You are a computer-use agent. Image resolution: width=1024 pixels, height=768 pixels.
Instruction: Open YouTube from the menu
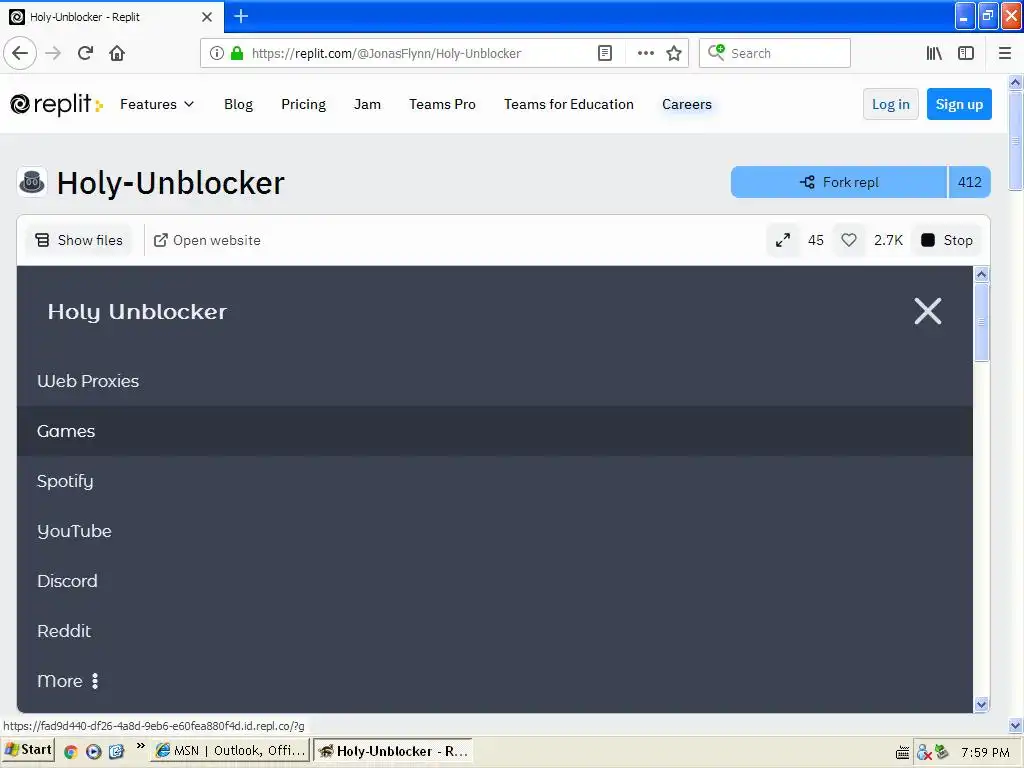coord(494,531)
